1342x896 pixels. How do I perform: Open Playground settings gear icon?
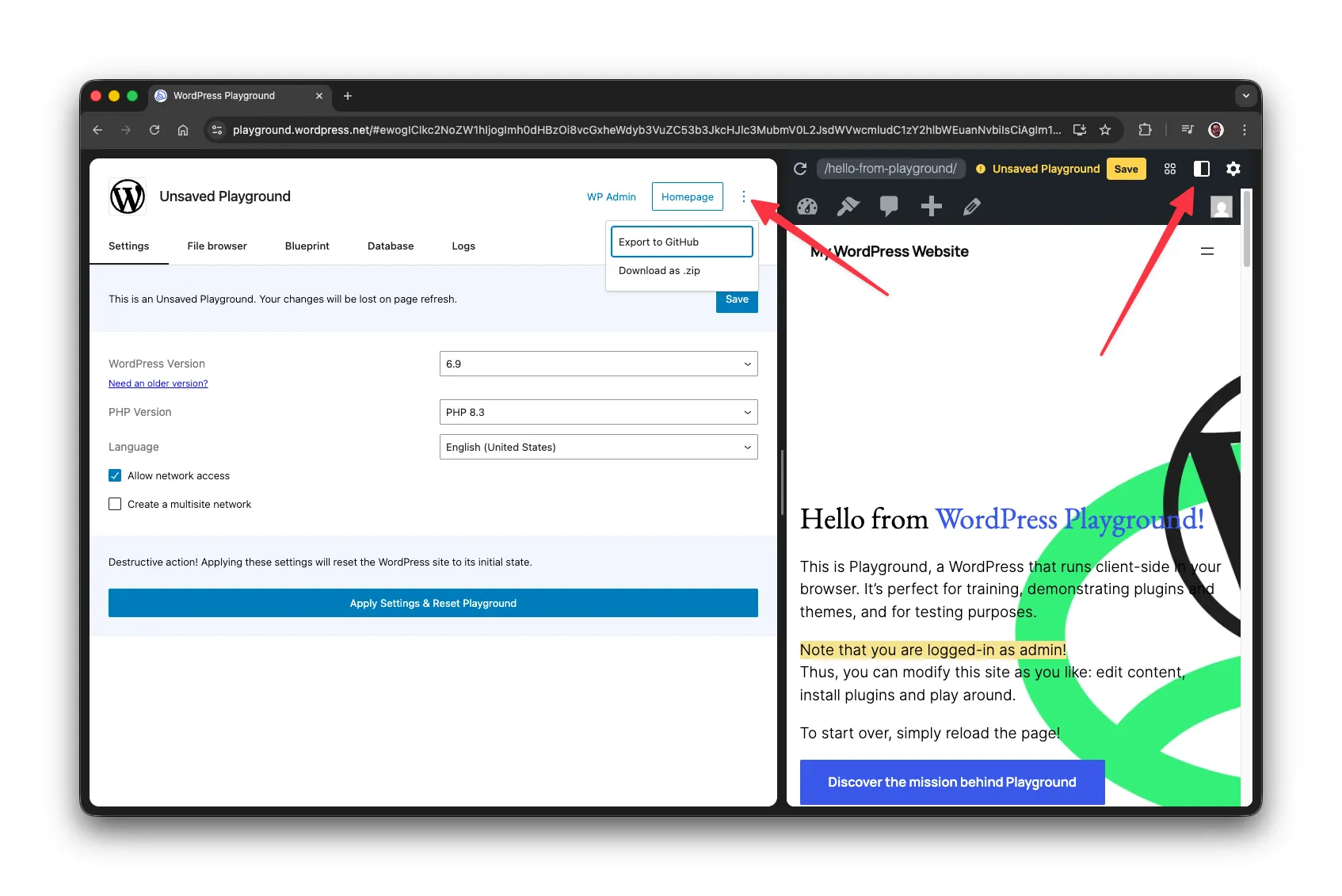(1233, 169)
